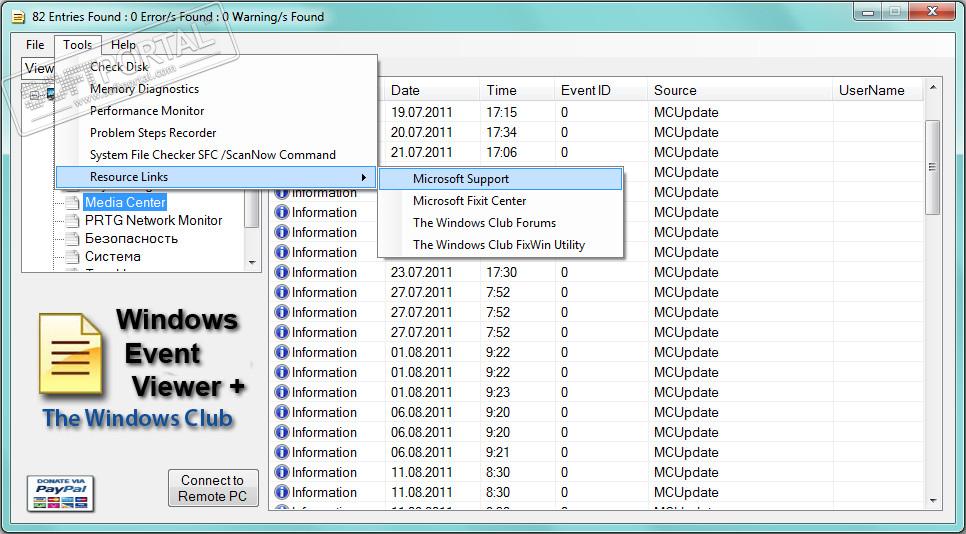Collapse the computer node in tree

coord(34,95)
